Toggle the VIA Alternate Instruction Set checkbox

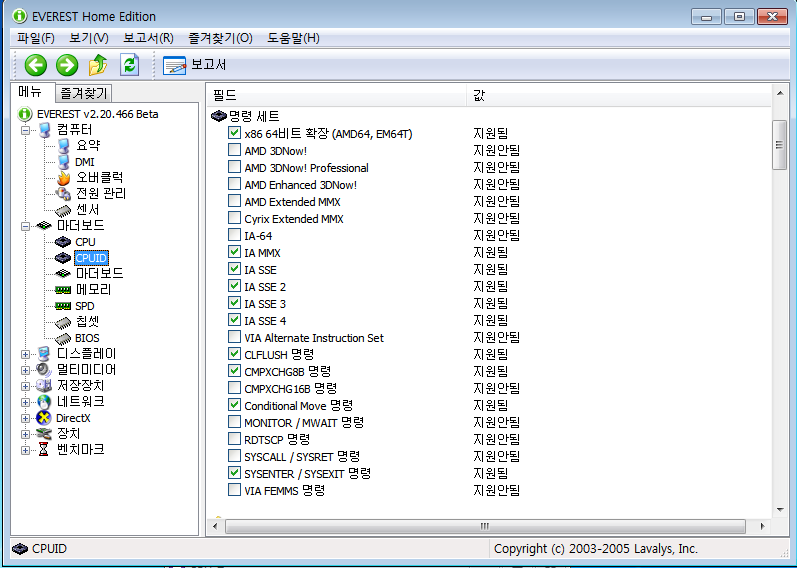(234, 337)
